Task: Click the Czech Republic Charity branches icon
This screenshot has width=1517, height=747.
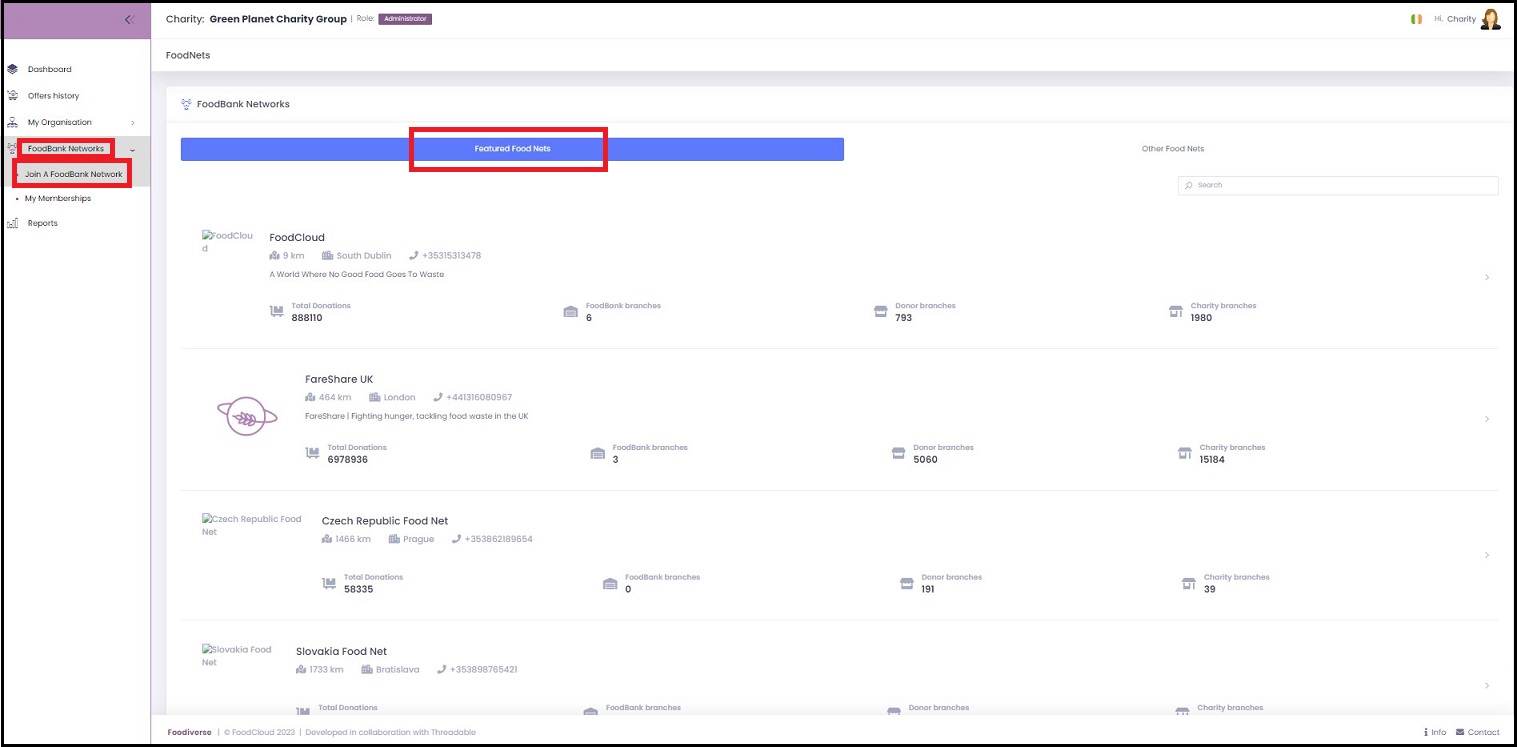Action: tap(1189, 584)
